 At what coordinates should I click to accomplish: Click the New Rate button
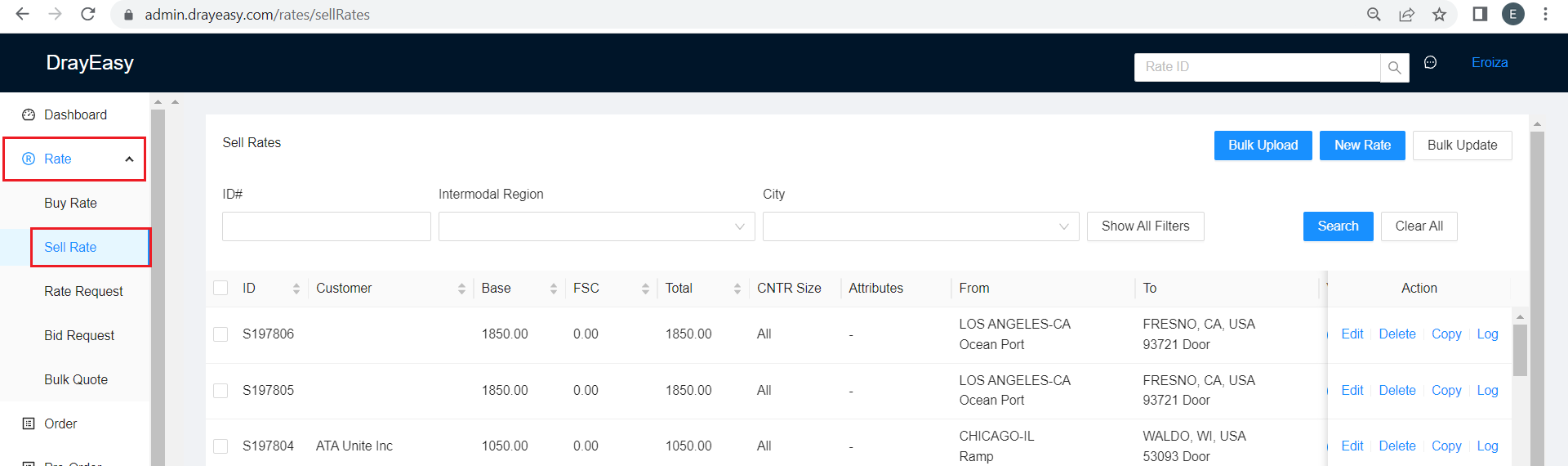pos(1361,146)
